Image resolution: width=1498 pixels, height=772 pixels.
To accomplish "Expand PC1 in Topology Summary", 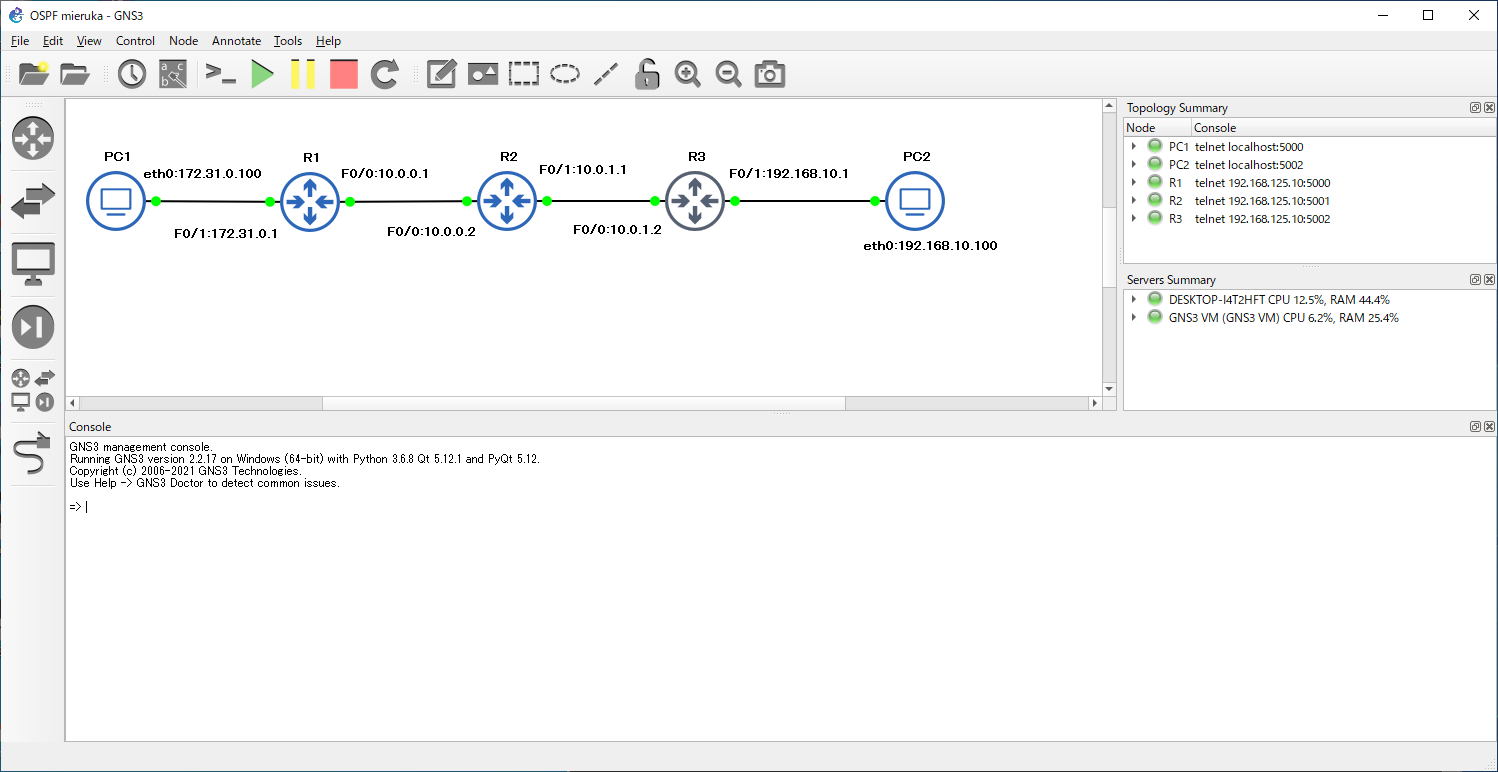I will (1134, 147).
